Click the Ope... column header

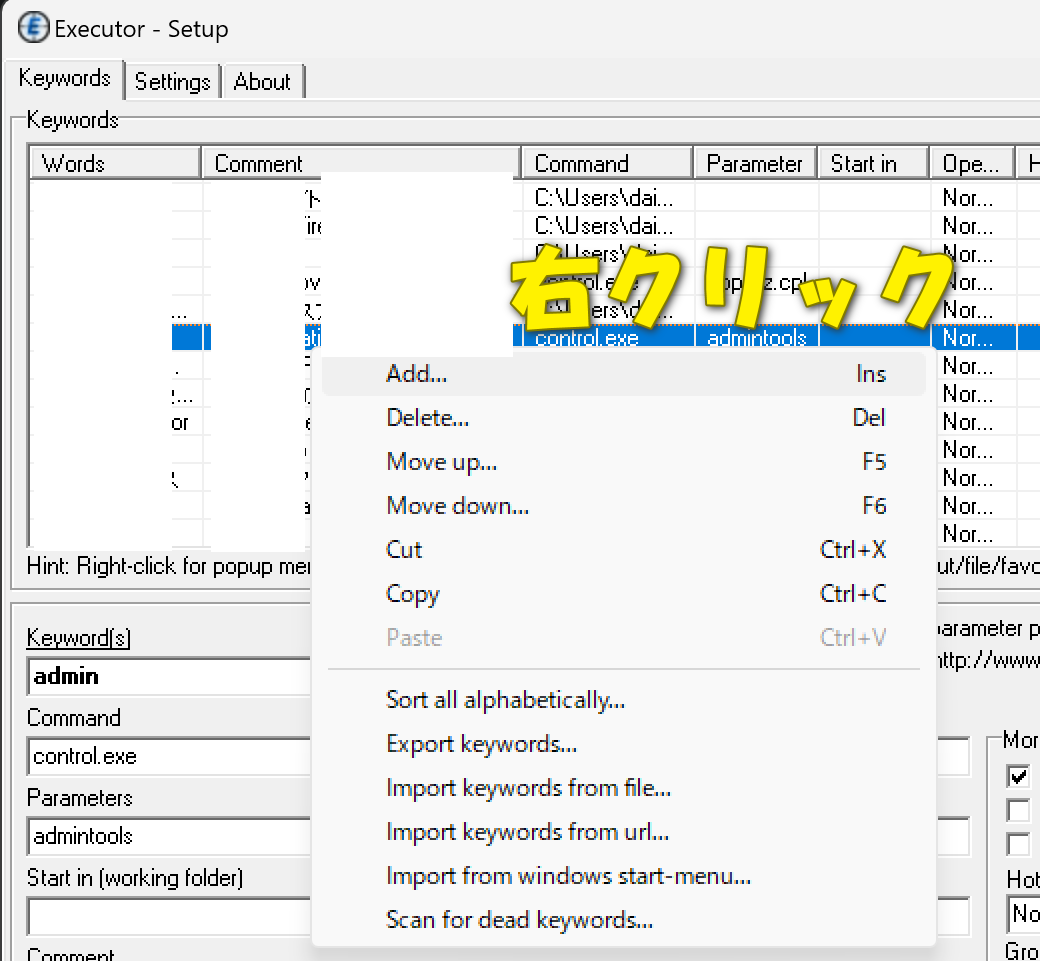click(x=972, y=164)
